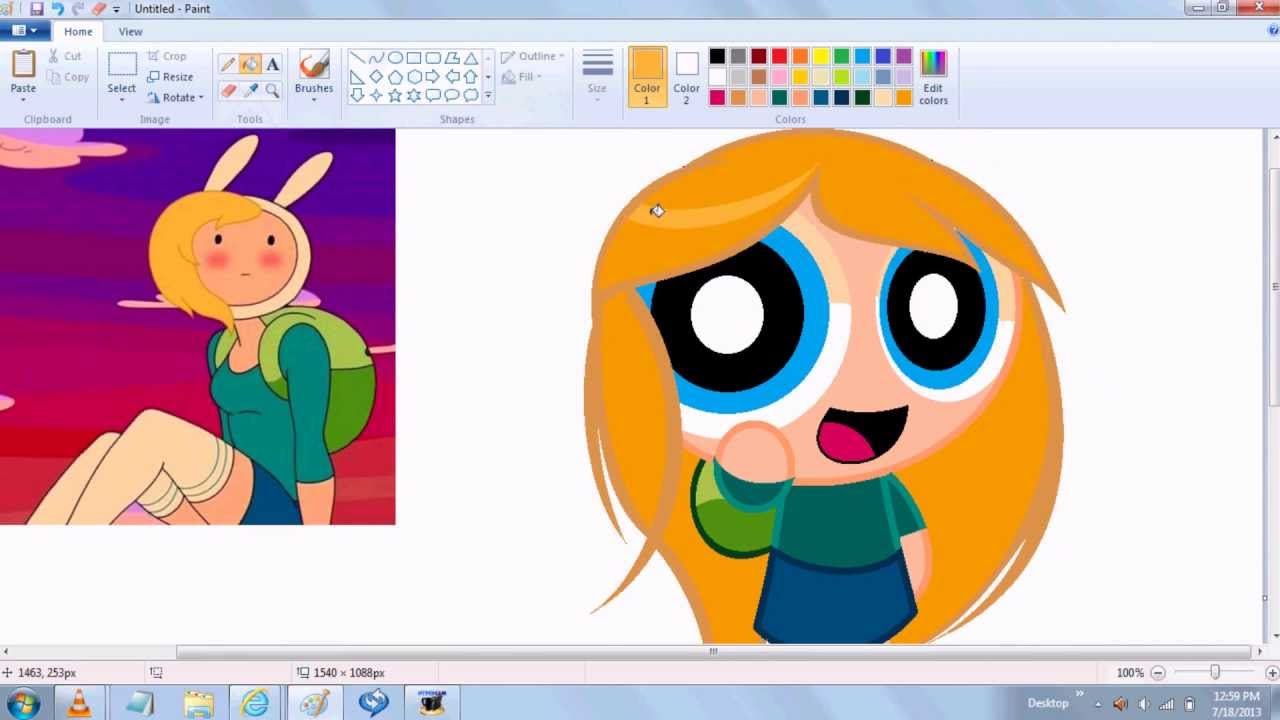Image resolution: width=1280 pixels, height=720 pixels.
Task: Choose the Rectangle shape
Action: pyautogui.click(x=414, y=58)
